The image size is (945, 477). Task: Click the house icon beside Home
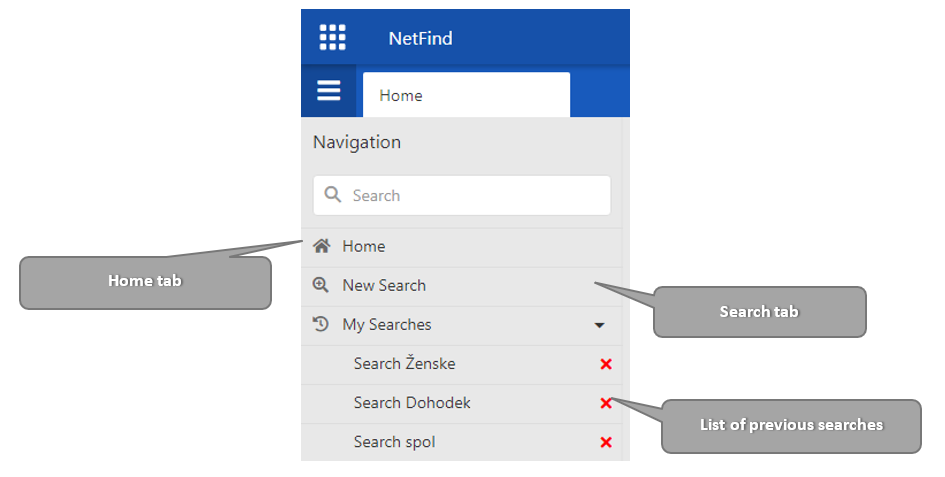(x=321, y=246)
